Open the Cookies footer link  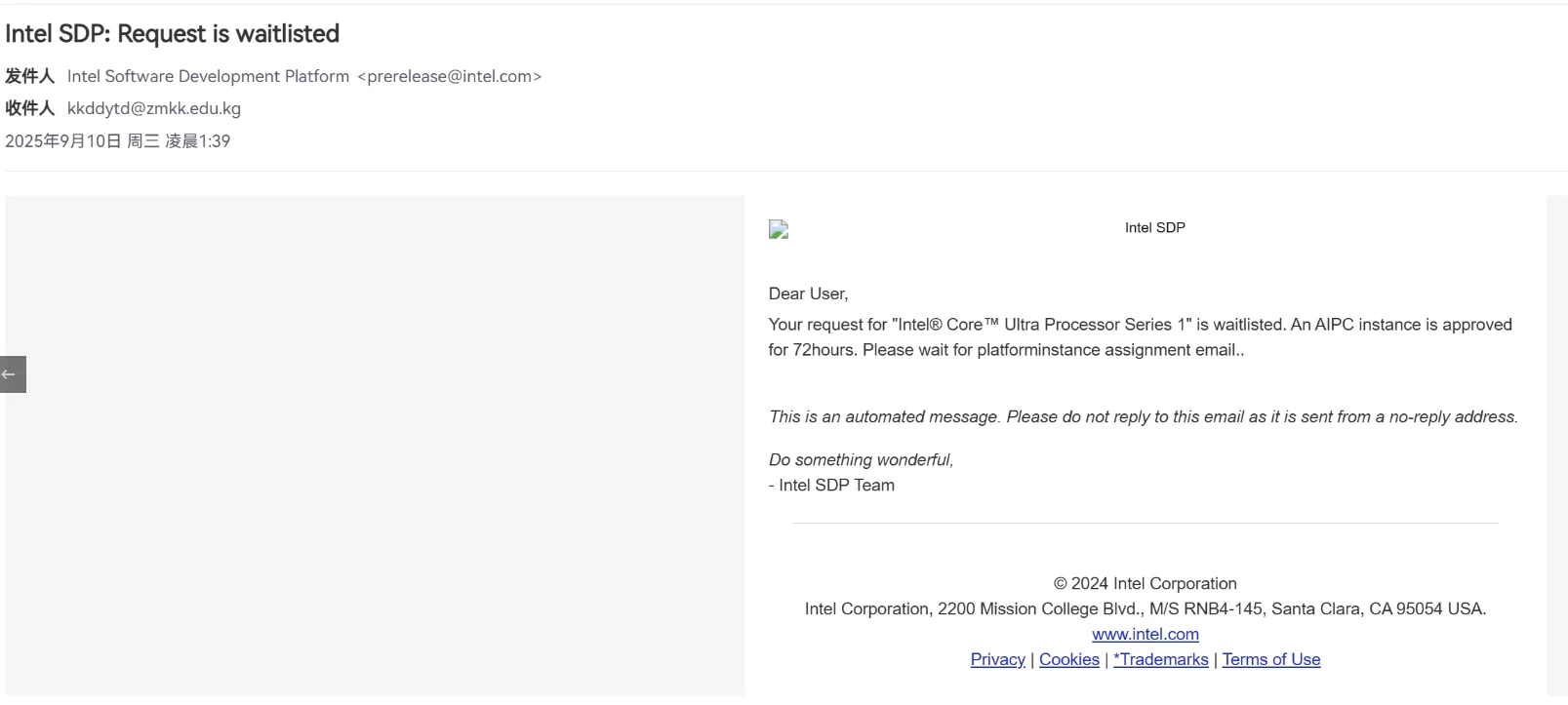click(x=1068, y=659)
